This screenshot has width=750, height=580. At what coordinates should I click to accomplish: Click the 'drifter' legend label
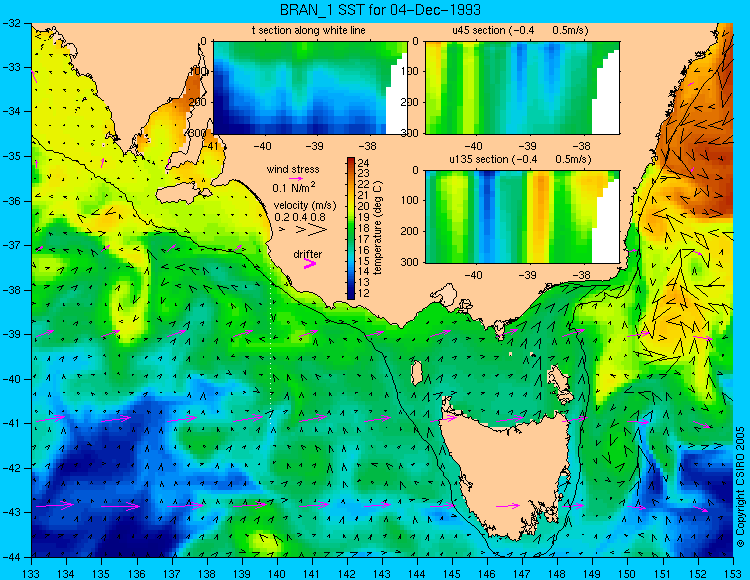pos(308,254)
